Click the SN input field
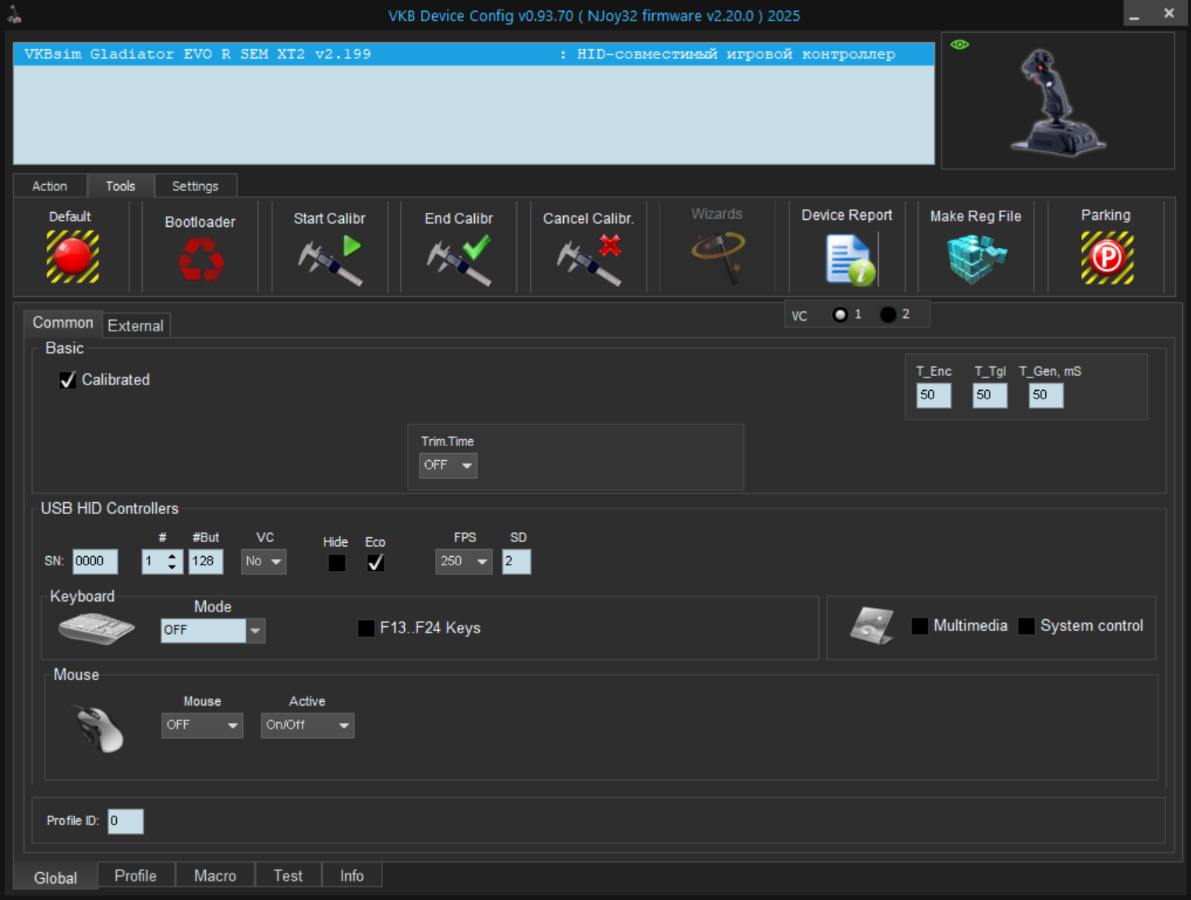Image resolution: width=1191 pixels, height=900 pixels. pyautogui.click(x=95, y=561)
